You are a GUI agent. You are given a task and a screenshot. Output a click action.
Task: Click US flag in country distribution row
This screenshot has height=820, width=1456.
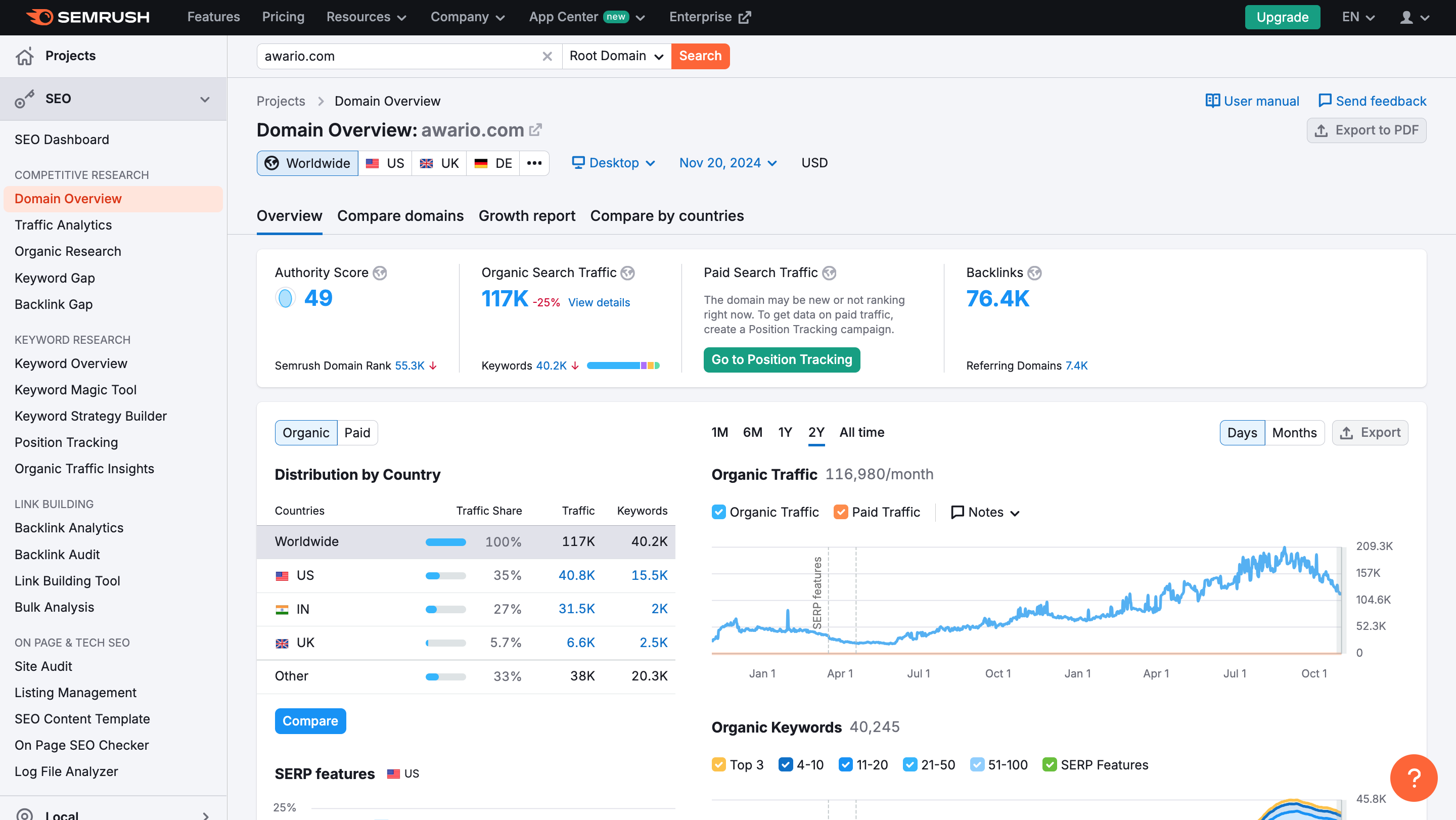click(x=282, y=576)
